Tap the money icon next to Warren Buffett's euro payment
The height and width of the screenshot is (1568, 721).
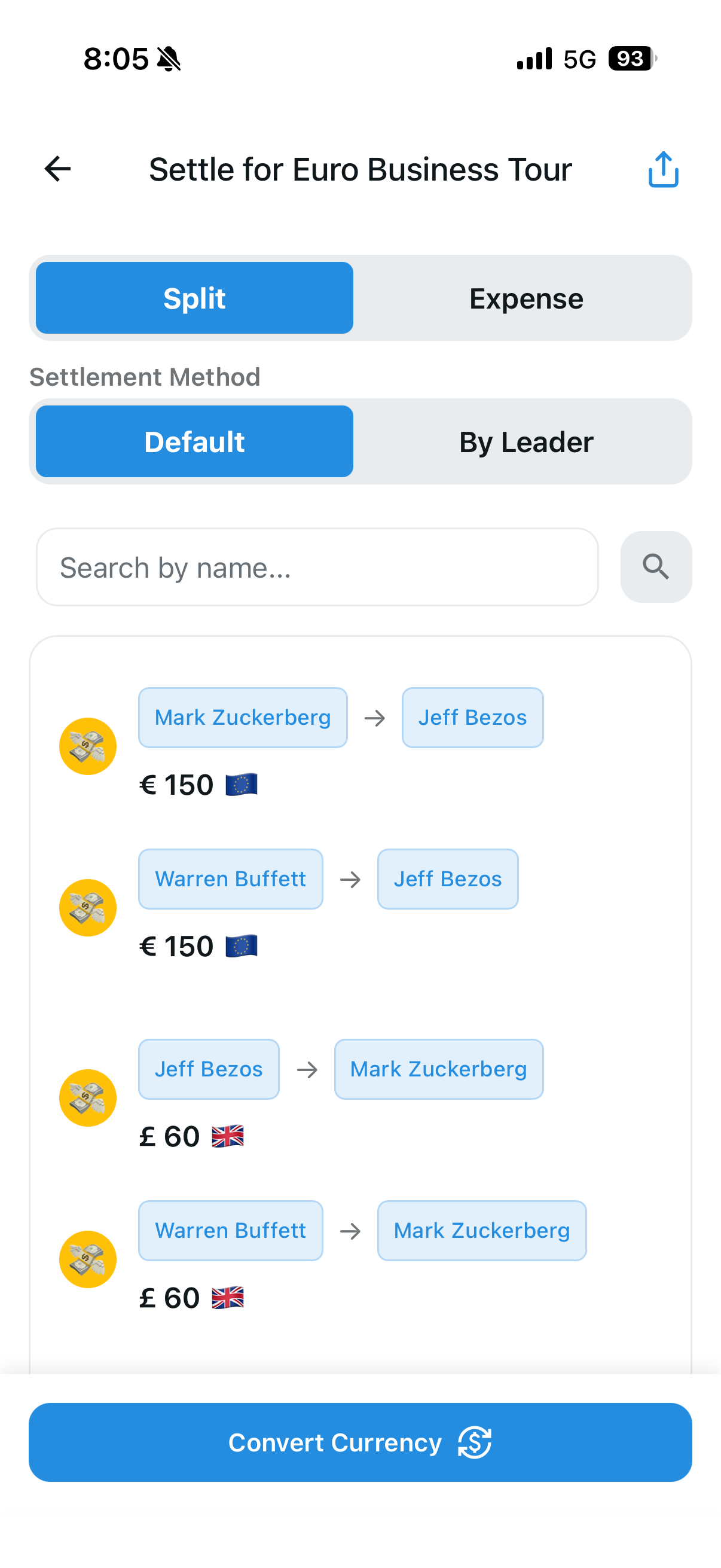pos(88,908)
